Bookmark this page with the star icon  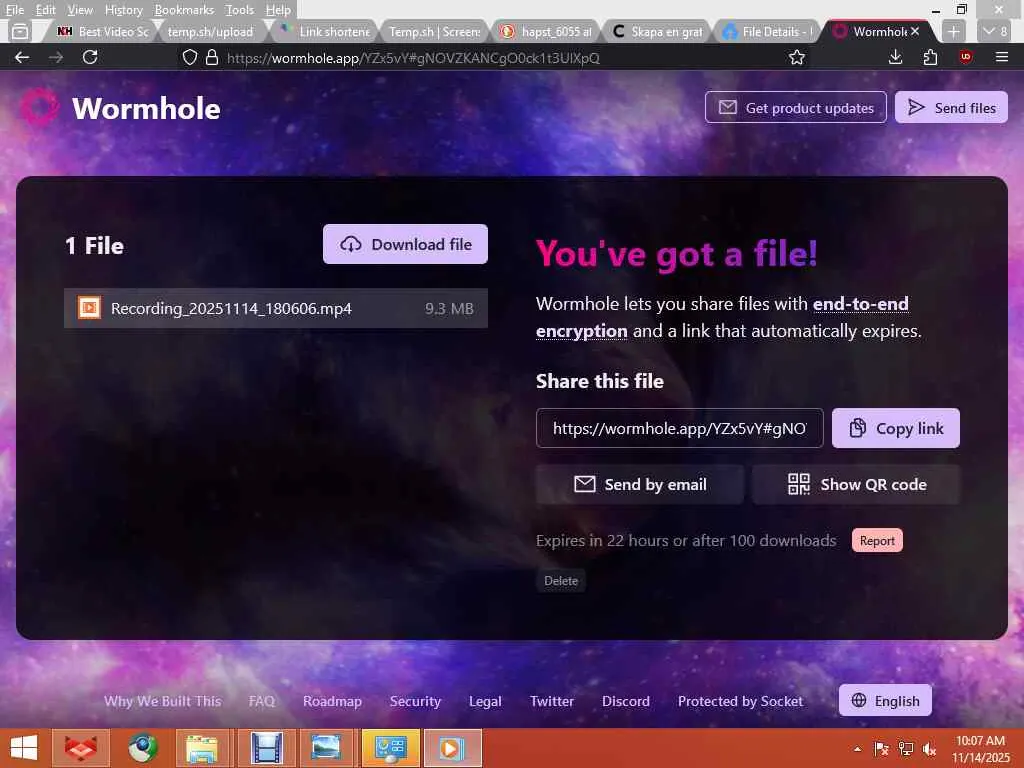point(796,57)
